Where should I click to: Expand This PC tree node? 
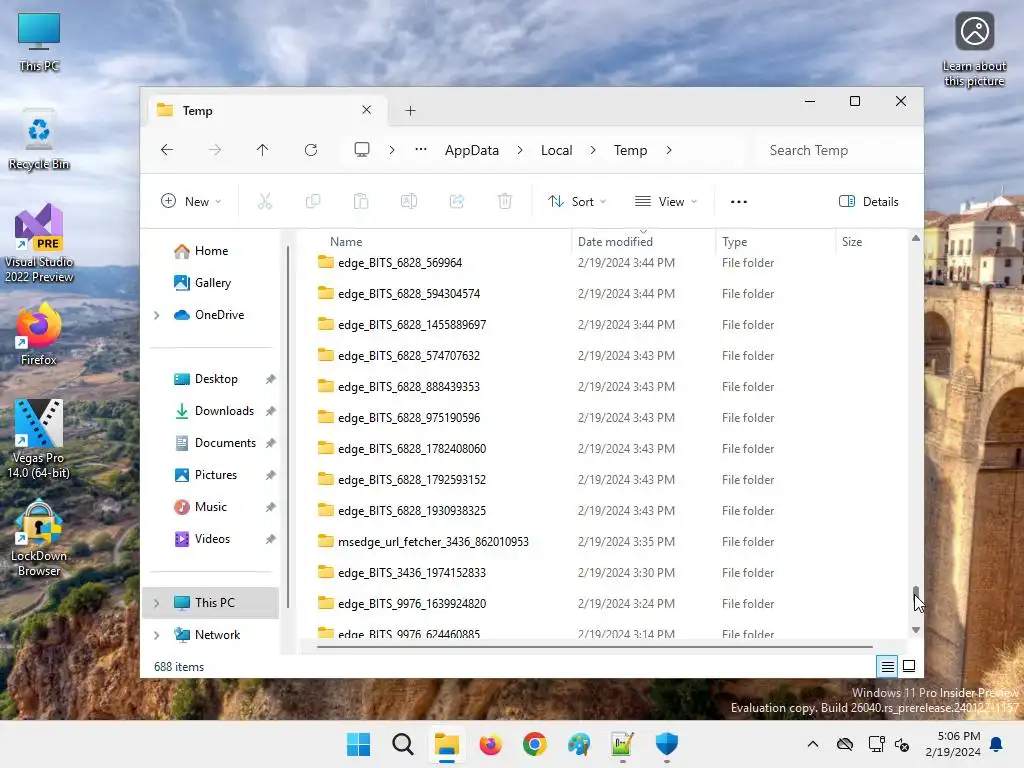click(157, 603)
